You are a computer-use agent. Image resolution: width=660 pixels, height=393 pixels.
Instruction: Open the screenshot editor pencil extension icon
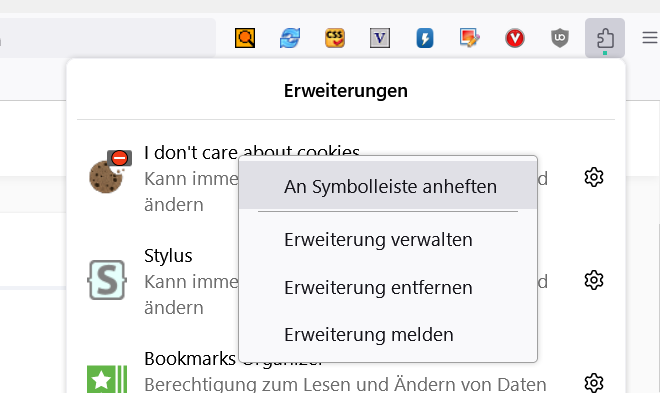[470, 38]
